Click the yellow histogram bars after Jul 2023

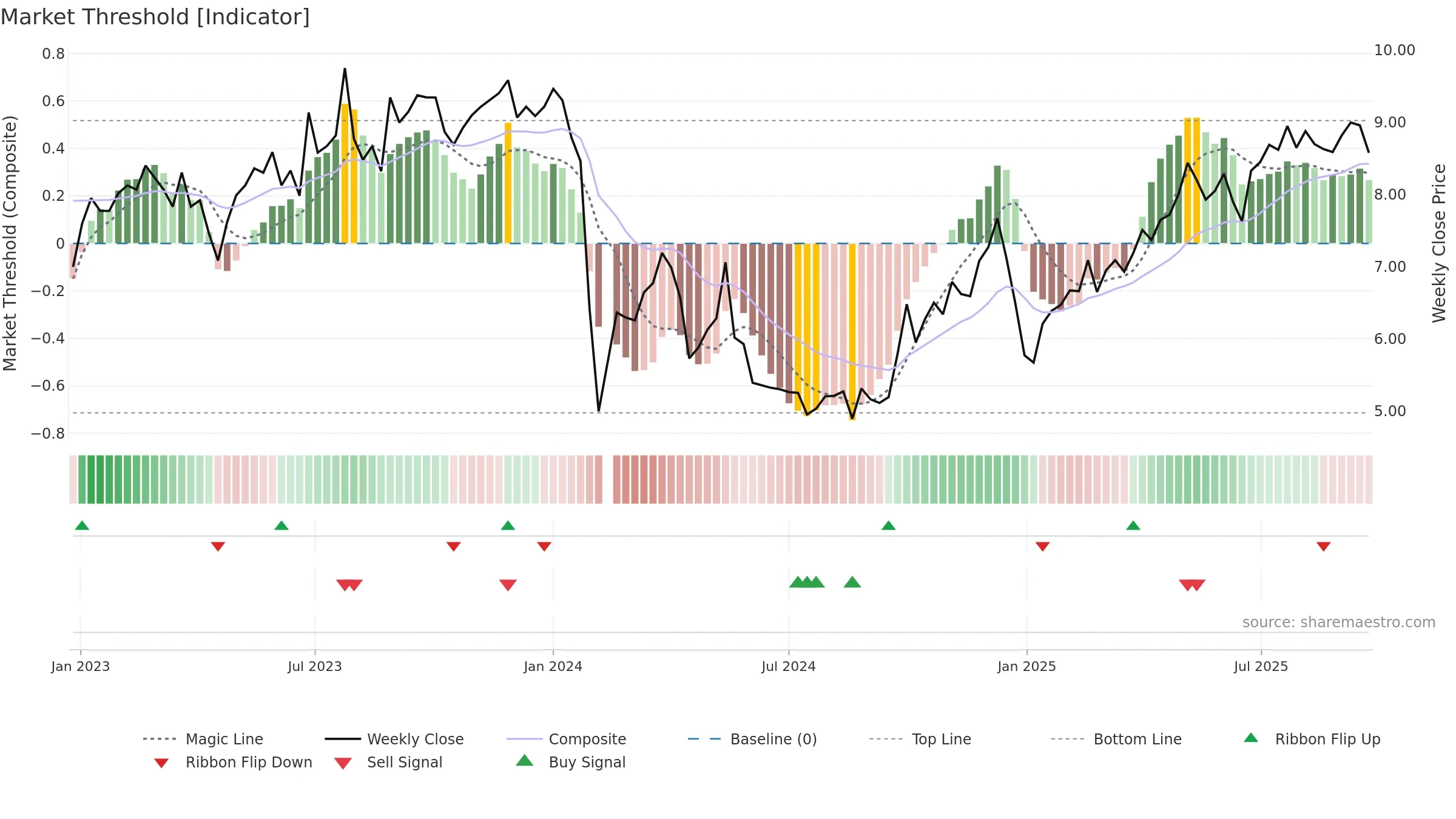[349, 174]
